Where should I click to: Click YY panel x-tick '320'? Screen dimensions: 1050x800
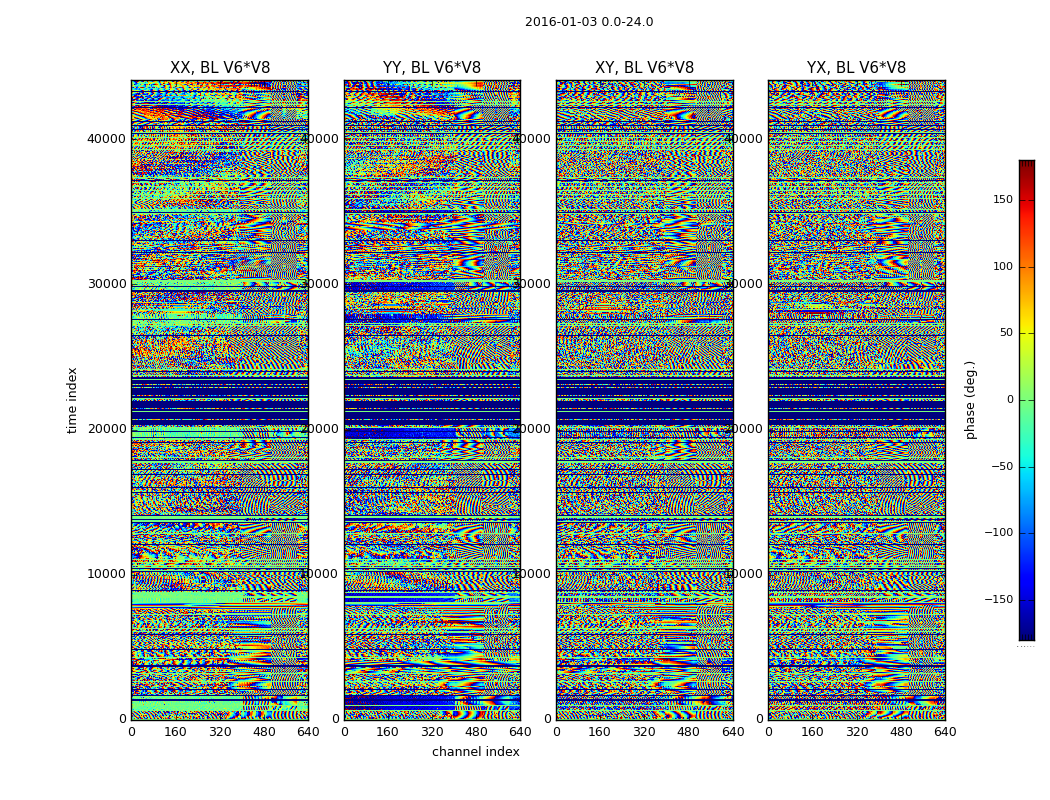433,732
